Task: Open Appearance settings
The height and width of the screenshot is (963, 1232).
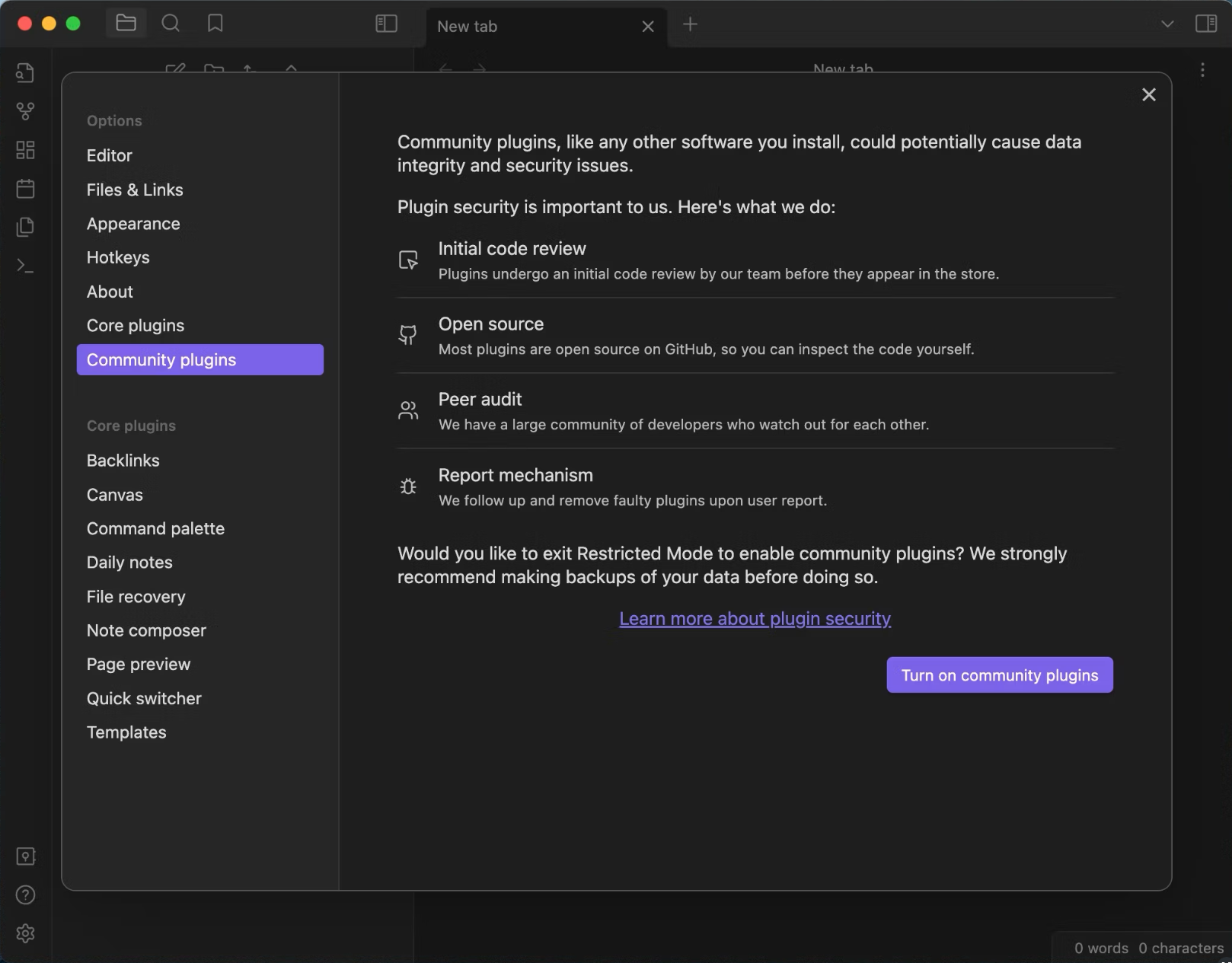Action: (200, 224)
